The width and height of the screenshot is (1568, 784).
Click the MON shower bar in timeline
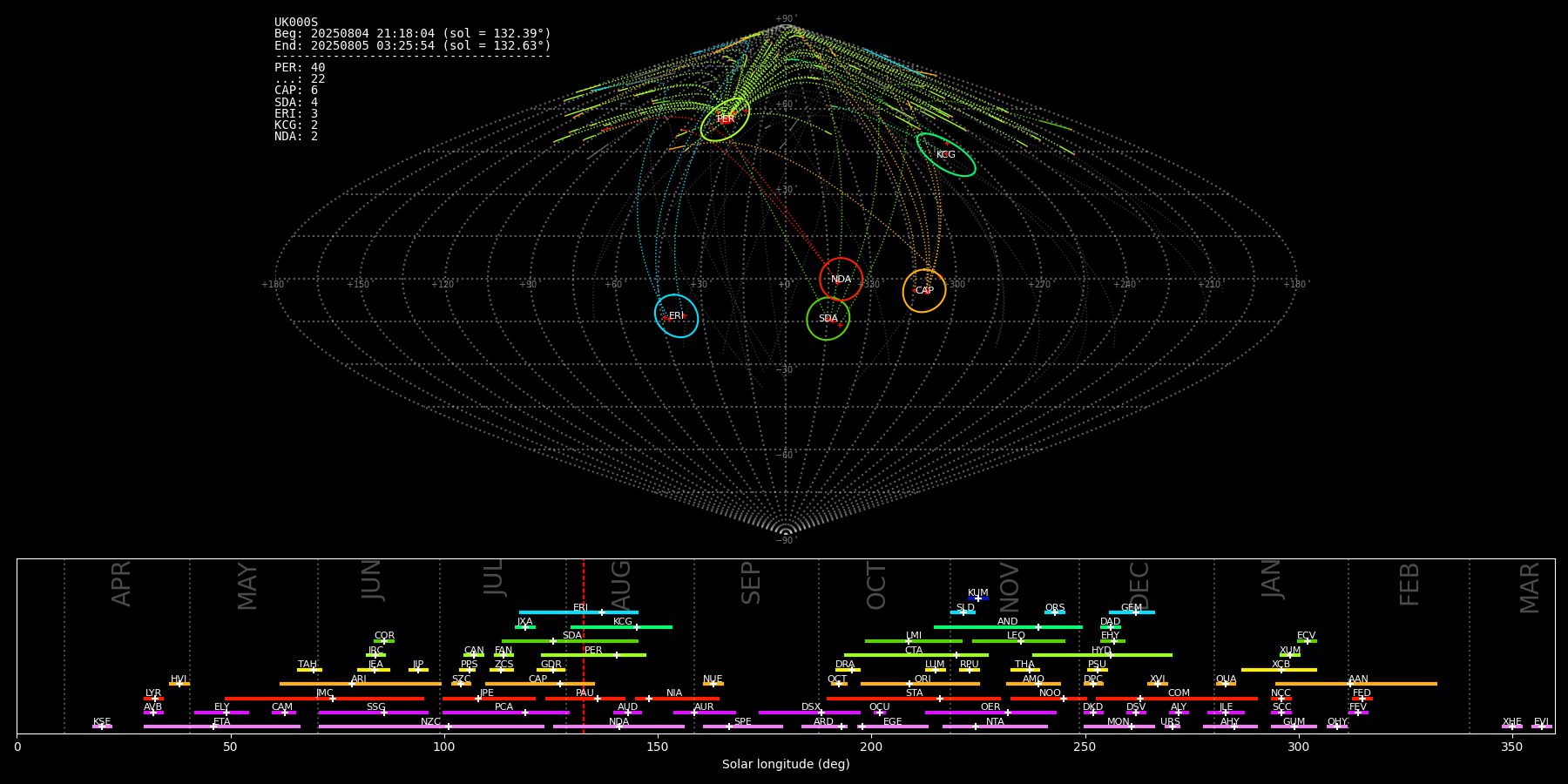pyautogui.click(x=1119, y=727)
